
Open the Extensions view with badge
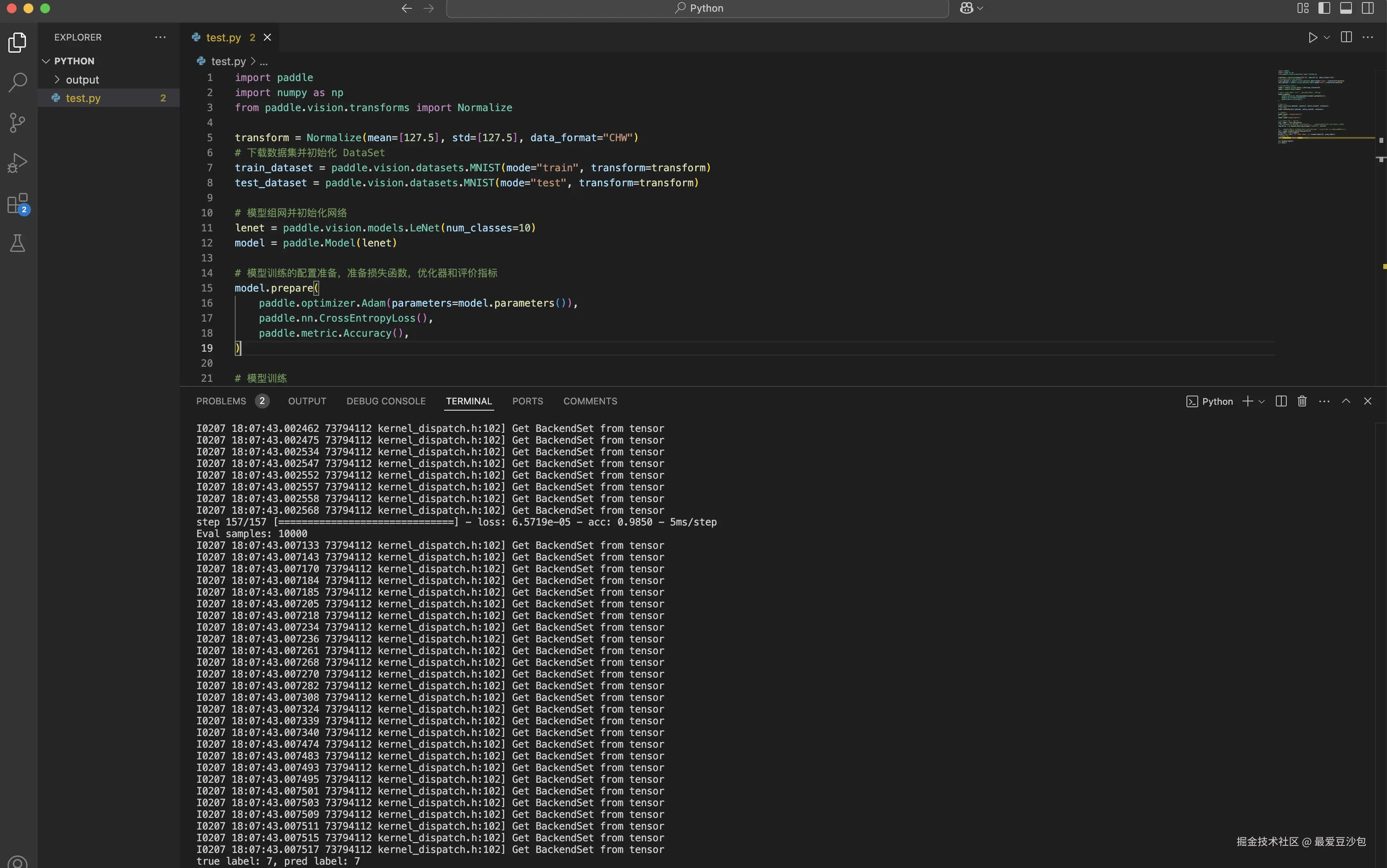[x=18, y=204]
